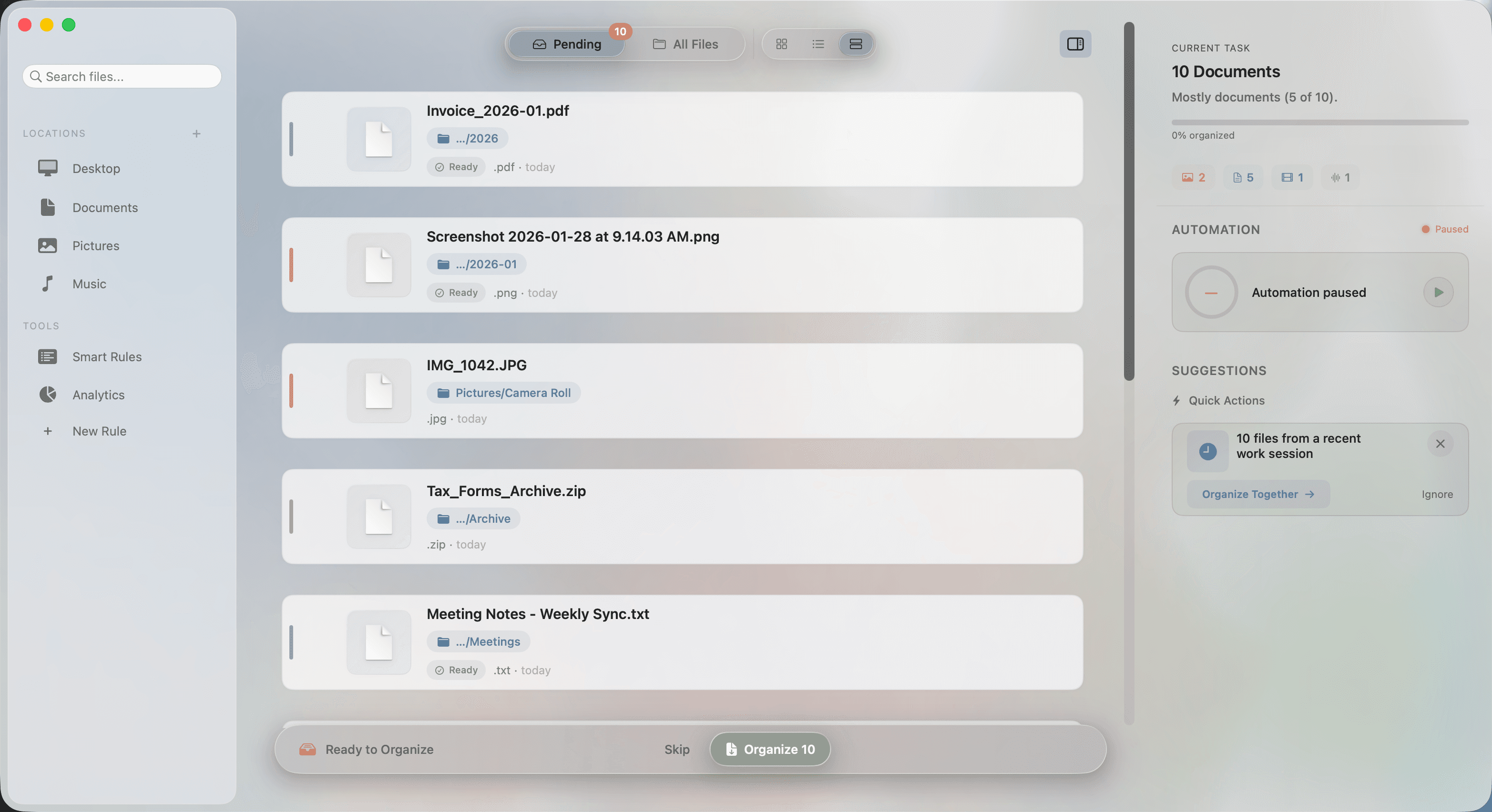Switch to grid view layout

781,44
